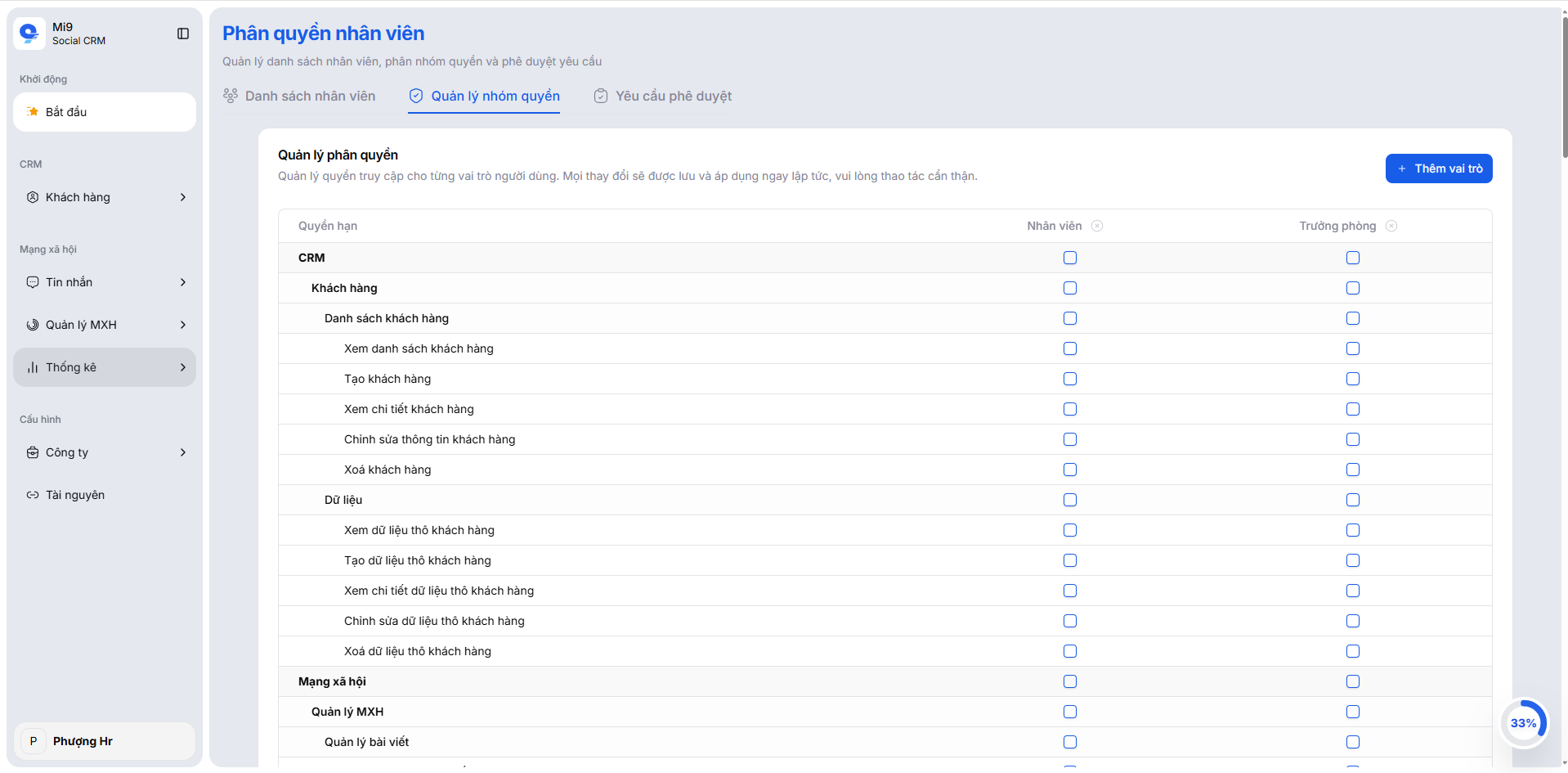
Task: Enable Xem dữ liệu thô khách hàng for Nhân viên
Action: (1070, 530)
